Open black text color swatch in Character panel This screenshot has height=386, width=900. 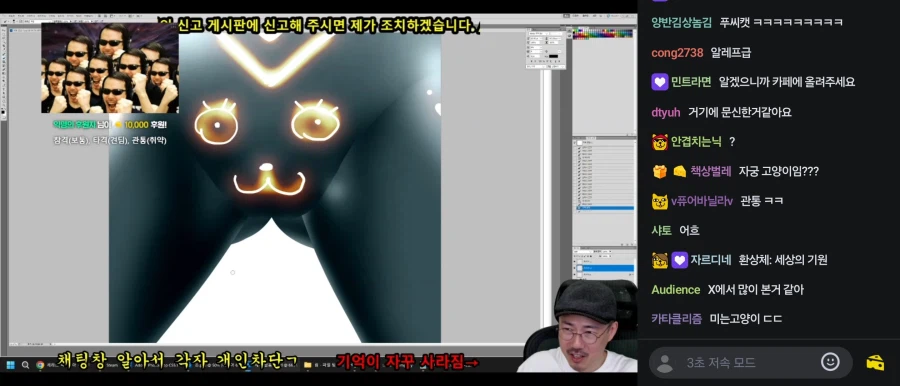coord(554,55)
